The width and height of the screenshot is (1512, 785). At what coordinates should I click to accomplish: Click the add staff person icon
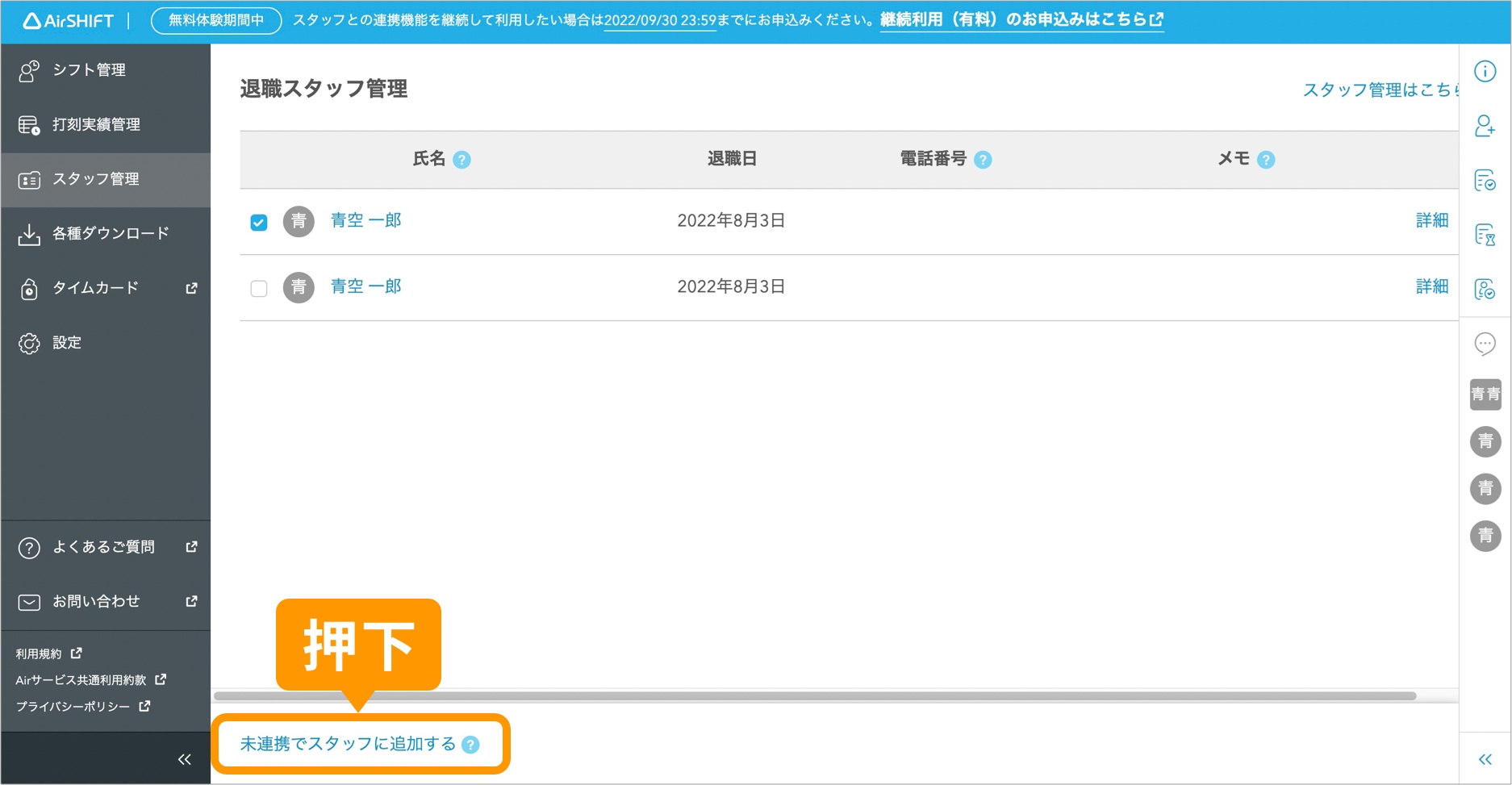point(1485,126)
